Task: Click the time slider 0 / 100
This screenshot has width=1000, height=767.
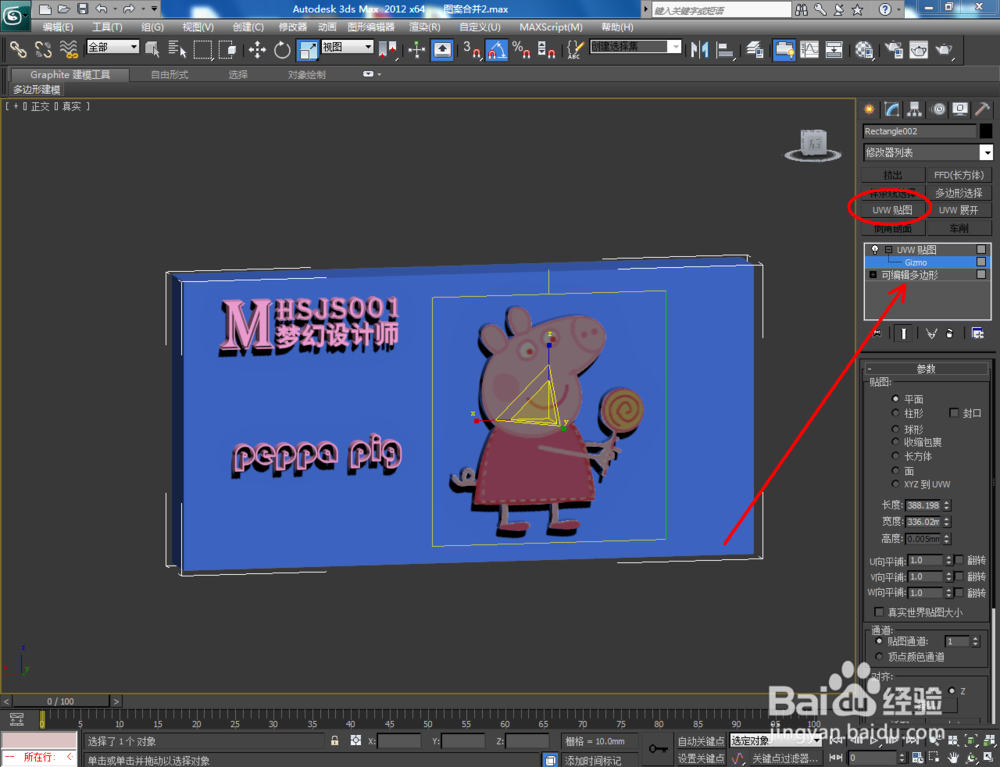Action: (61, 701)
